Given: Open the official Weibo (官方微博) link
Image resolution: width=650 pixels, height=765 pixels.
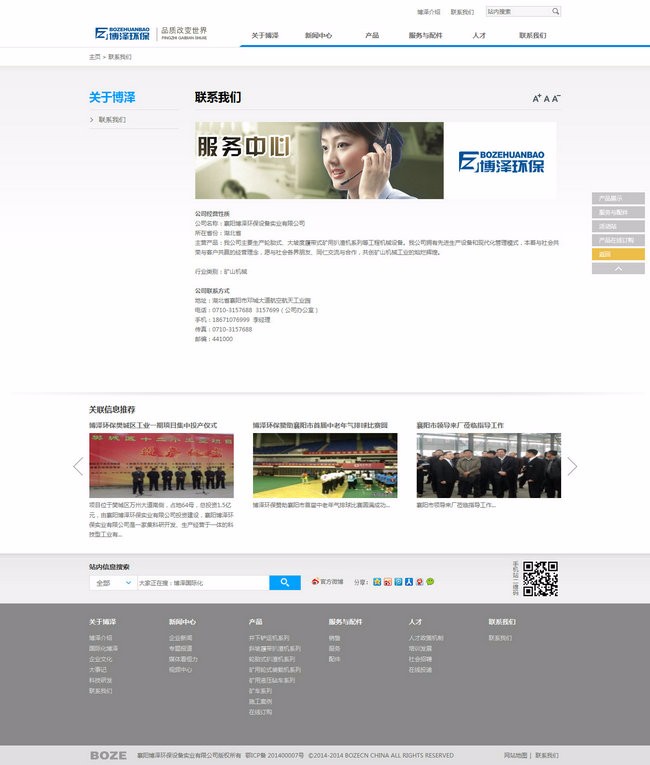Looking at the screenshot, I should 327,582.
